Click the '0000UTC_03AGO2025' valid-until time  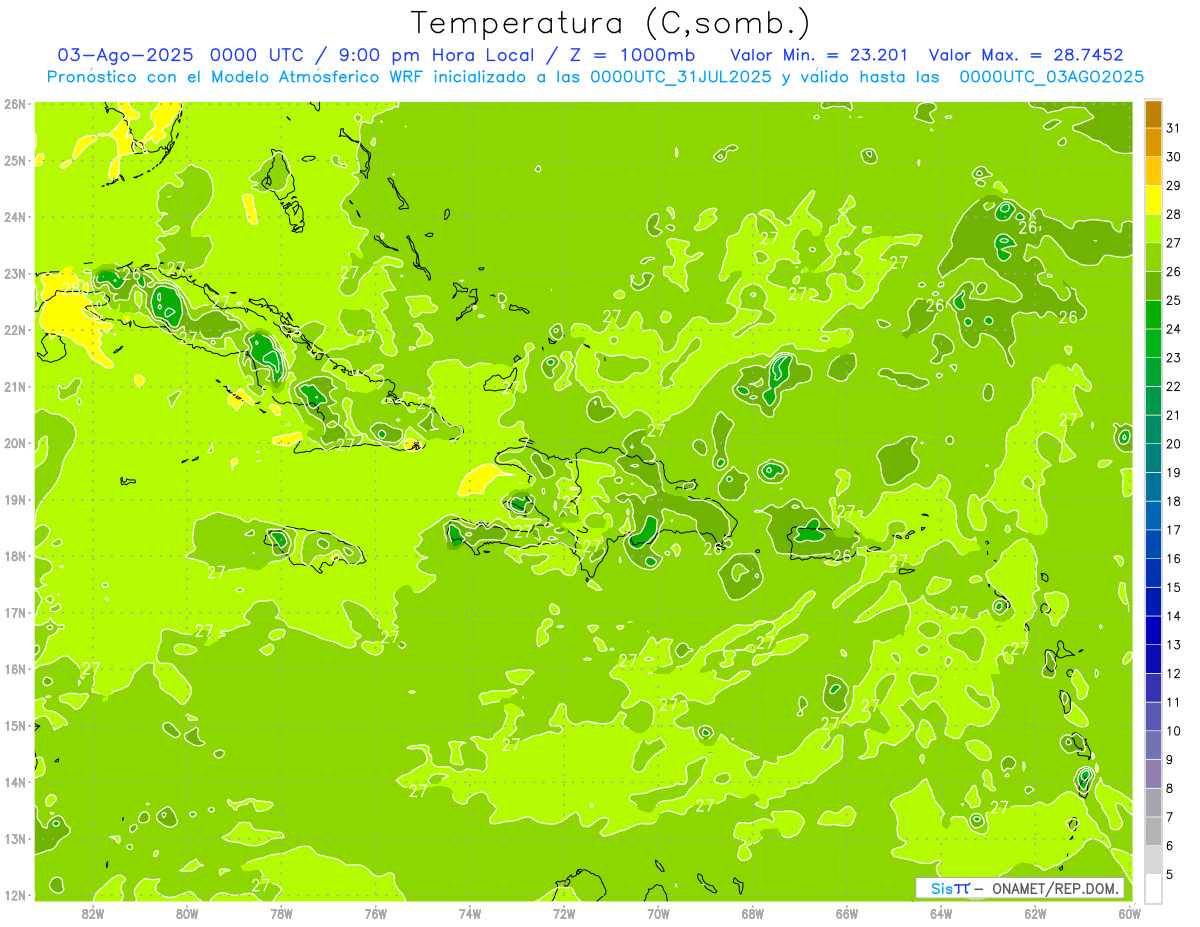coord(1051,76)
